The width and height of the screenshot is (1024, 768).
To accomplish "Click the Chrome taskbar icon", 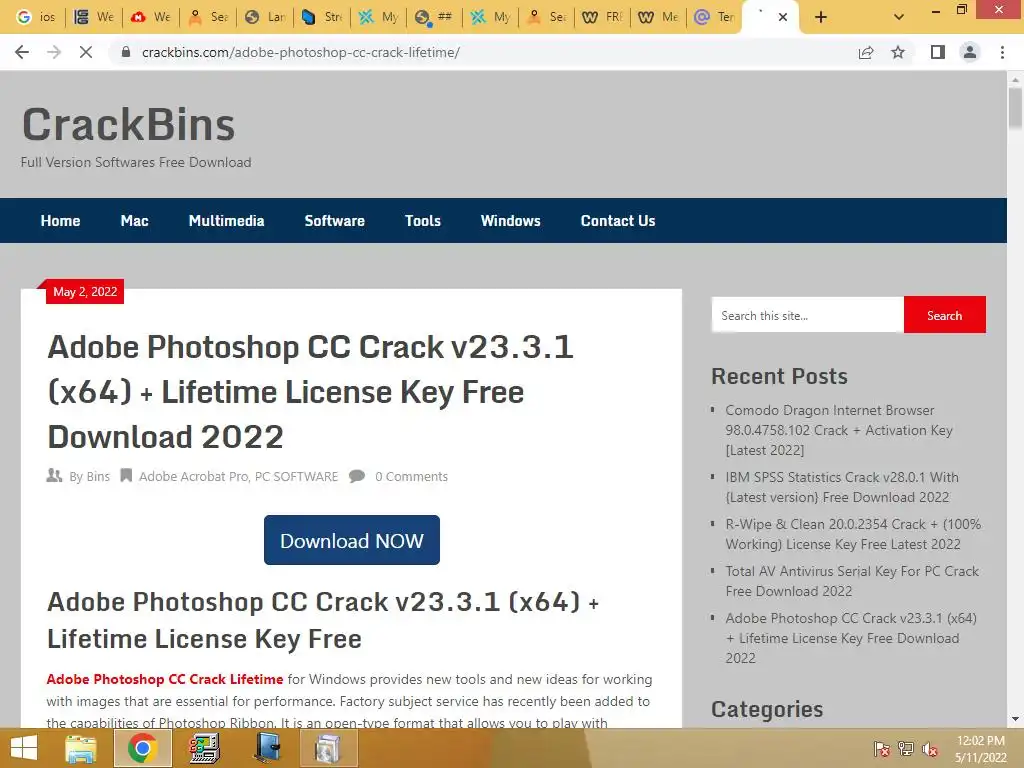I will [142, 748].
